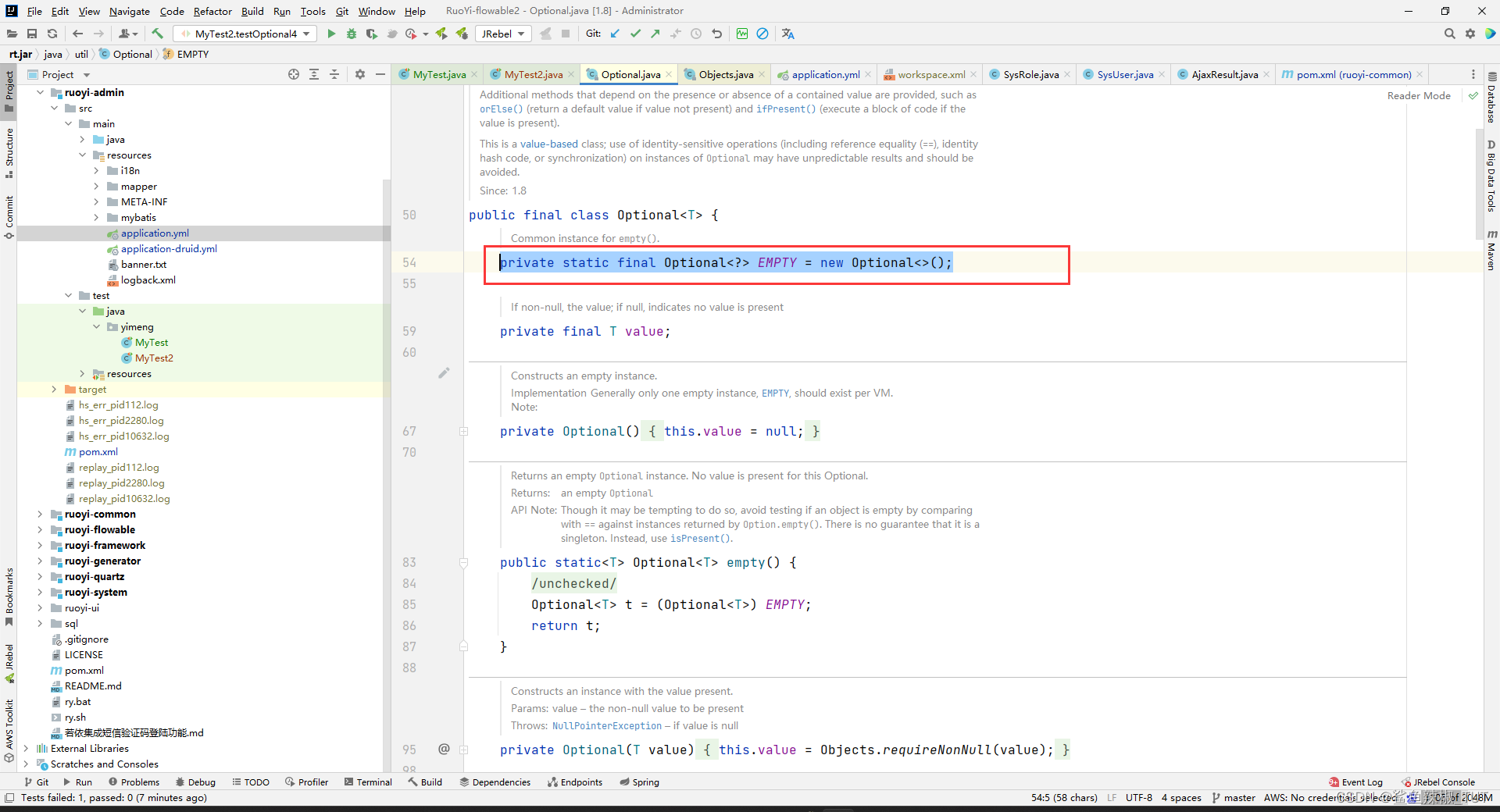This screenshot has height=812, width=1500.
Task: Toggle the Maven tool window
Action: pyautogui.click(x=1491, y=251)
